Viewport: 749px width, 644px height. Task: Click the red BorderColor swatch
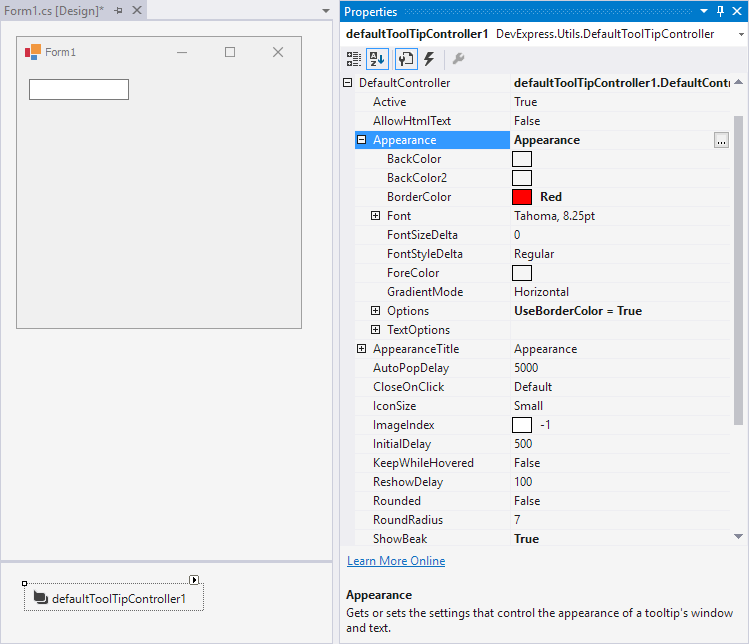tap(522, 197)
